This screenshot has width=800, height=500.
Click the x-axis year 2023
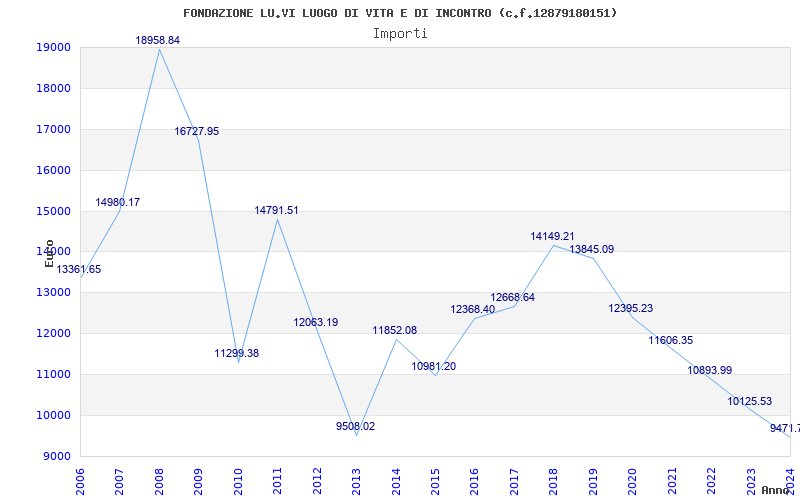(751, 481)
